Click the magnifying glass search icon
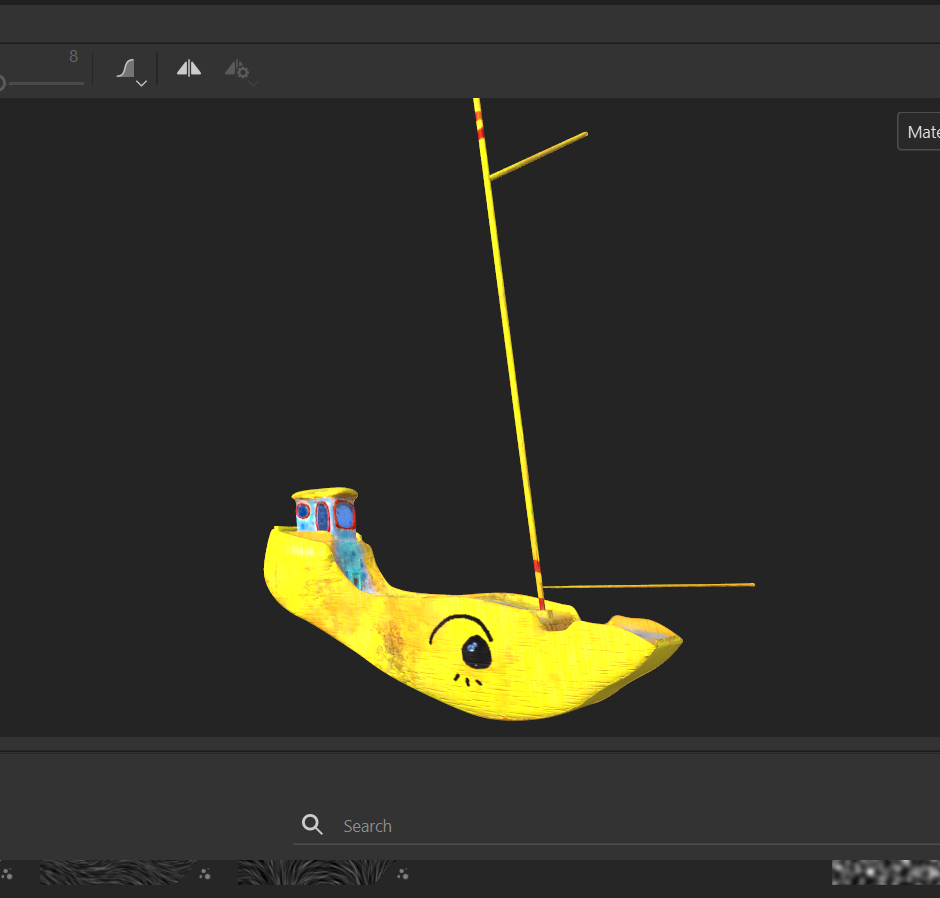 tap(312, 825)
